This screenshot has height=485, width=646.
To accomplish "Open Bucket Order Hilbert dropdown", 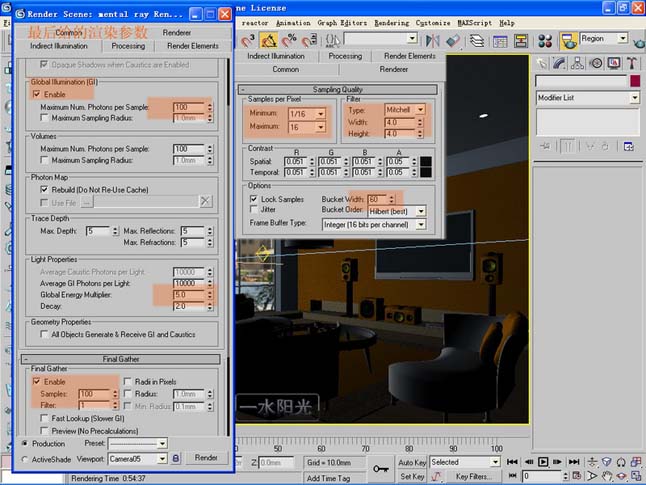I will point(421,211).
